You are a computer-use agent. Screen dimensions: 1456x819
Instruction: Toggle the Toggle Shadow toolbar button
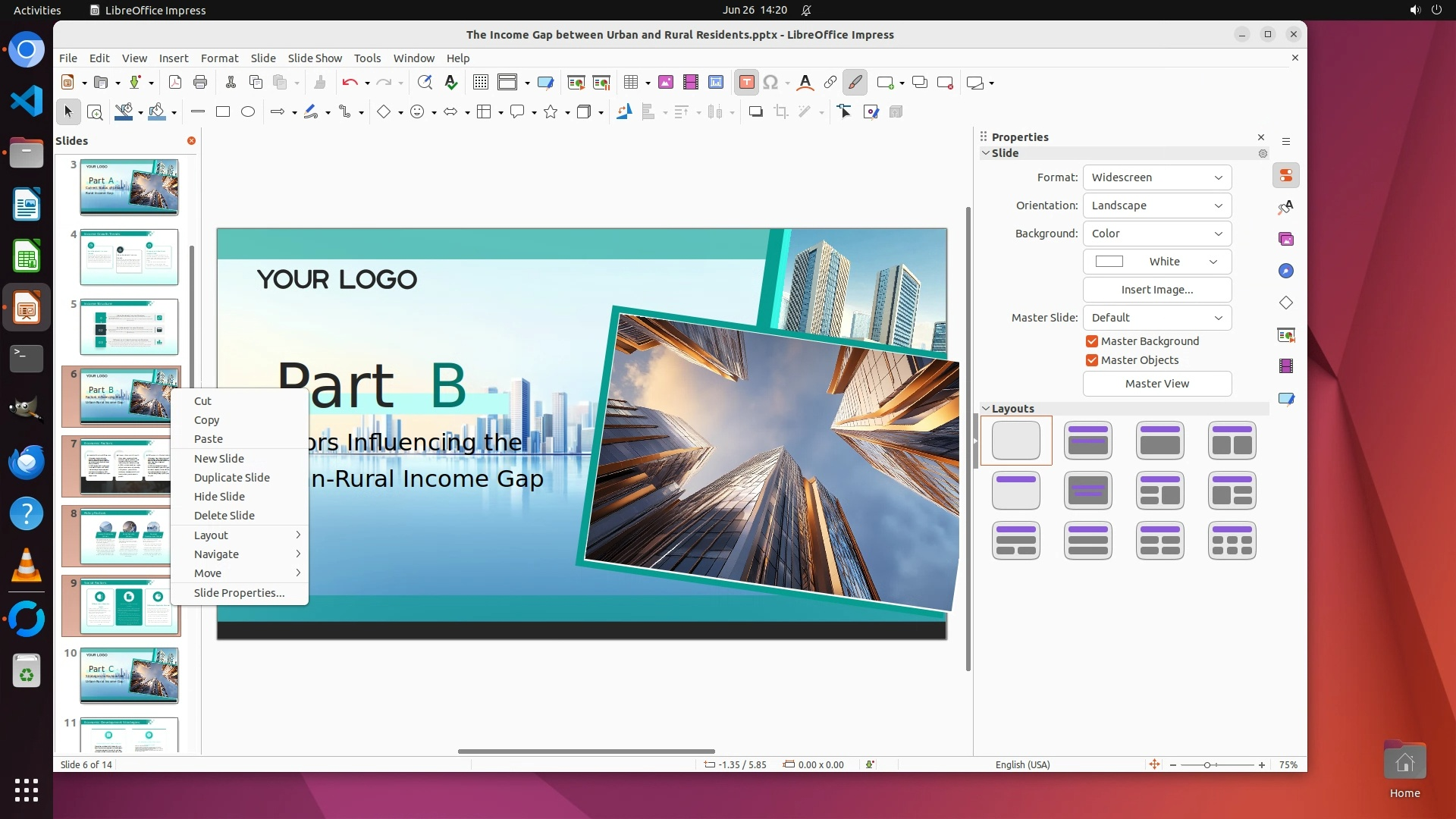755,112
